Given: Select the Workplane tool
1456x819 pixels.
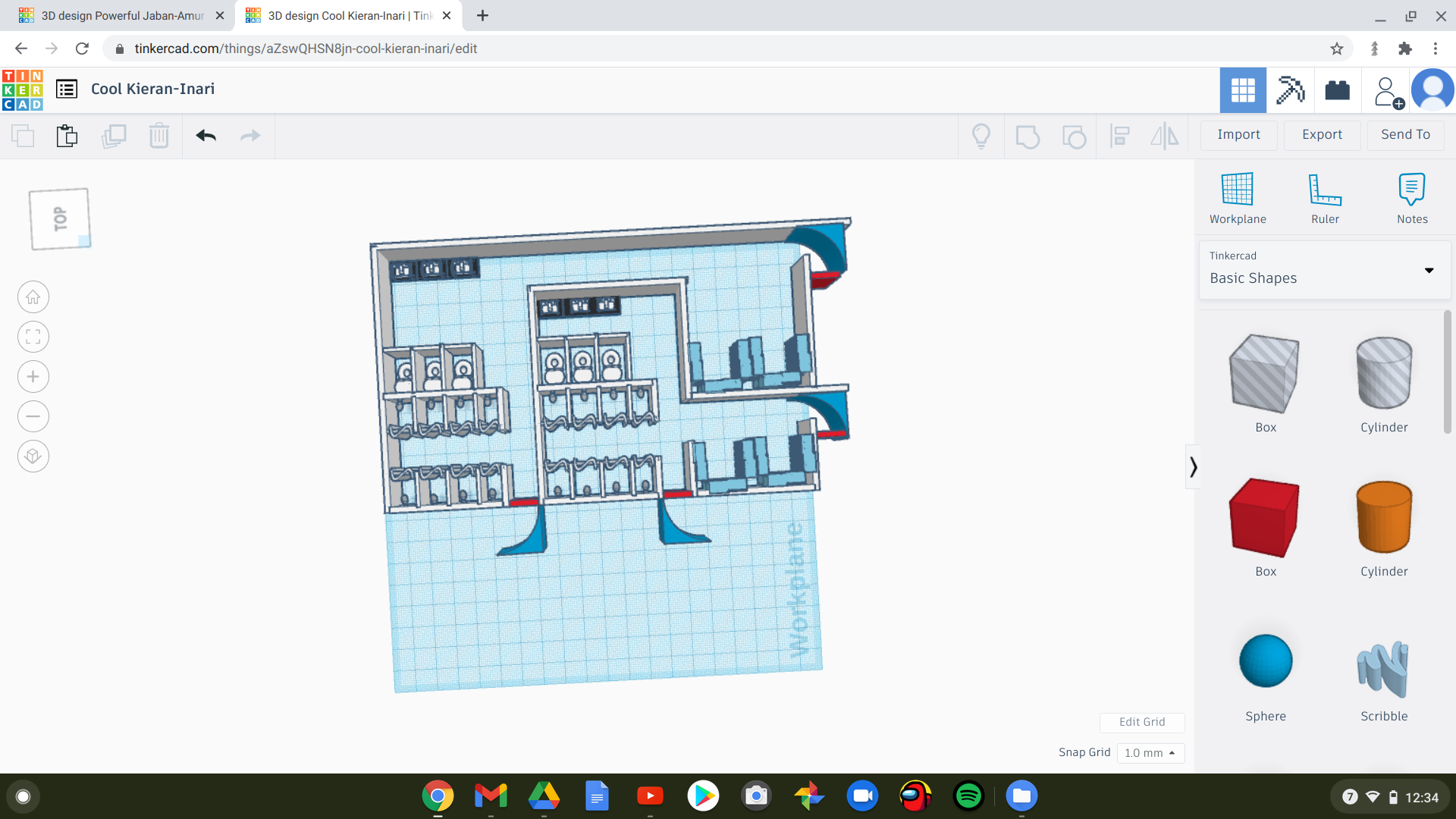Looking at the screenshot, I should coord(1238,199).
